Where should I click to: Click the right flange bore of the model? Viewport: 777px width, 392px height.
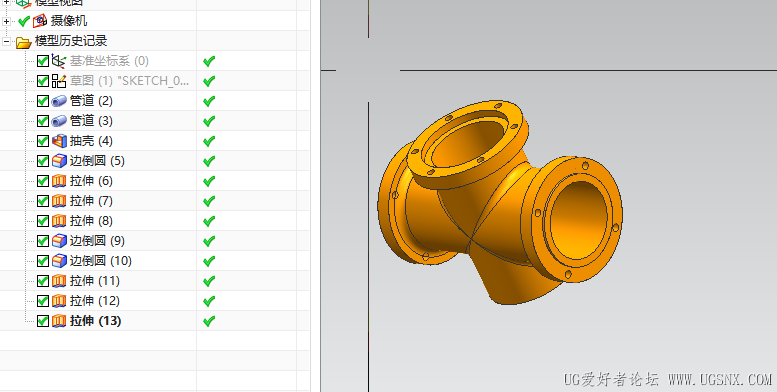point(578,220)
